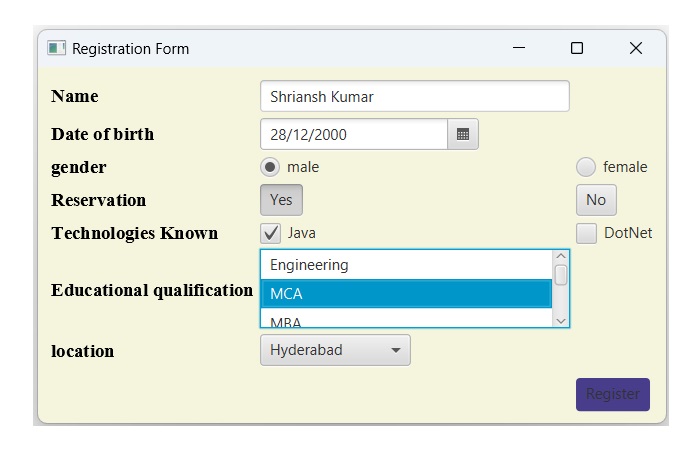Screen dimensions: 700x450
Task: Click the date of birth field
Action: 353,134
